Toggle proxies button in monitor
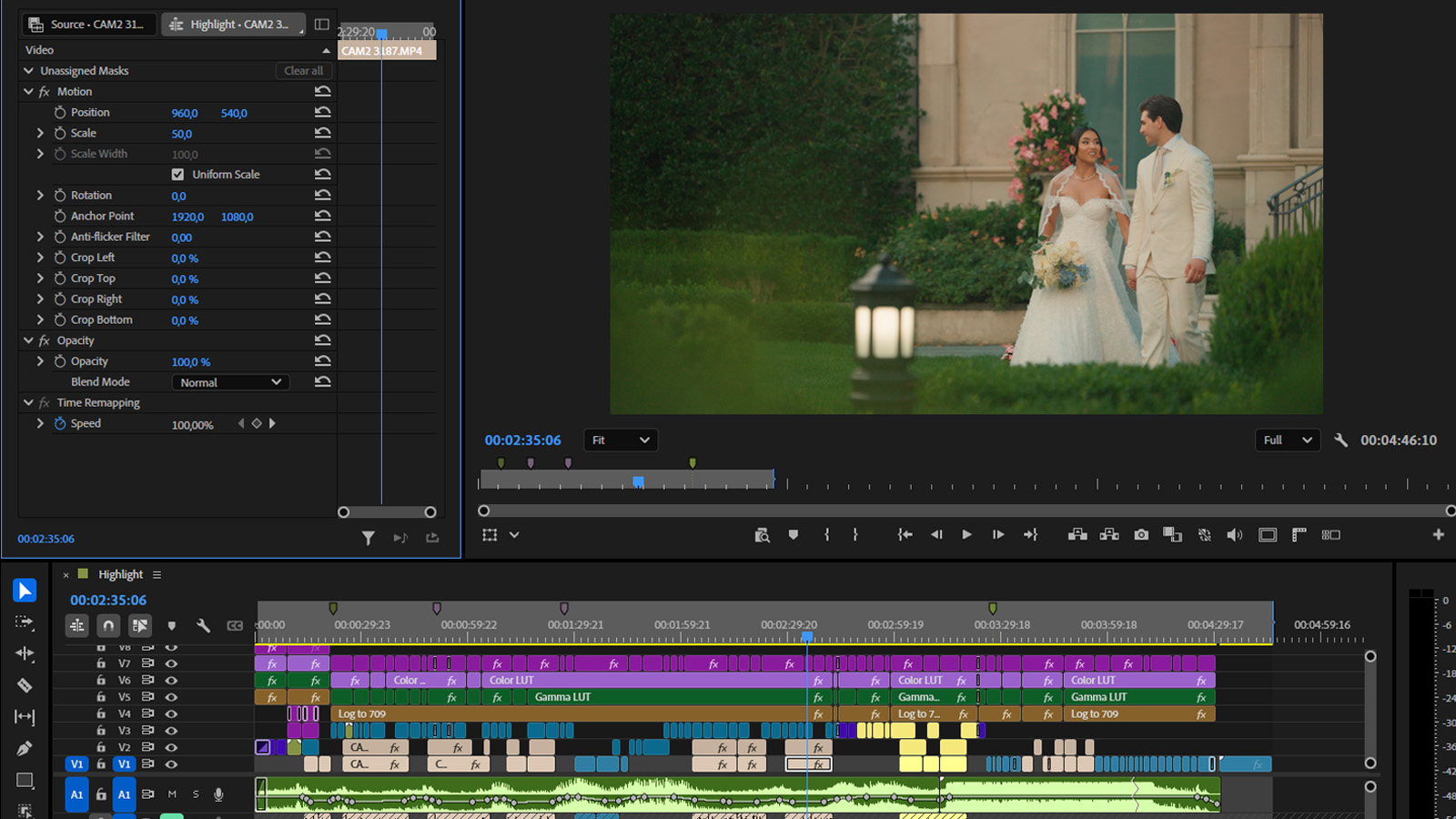 (1205, 535)
